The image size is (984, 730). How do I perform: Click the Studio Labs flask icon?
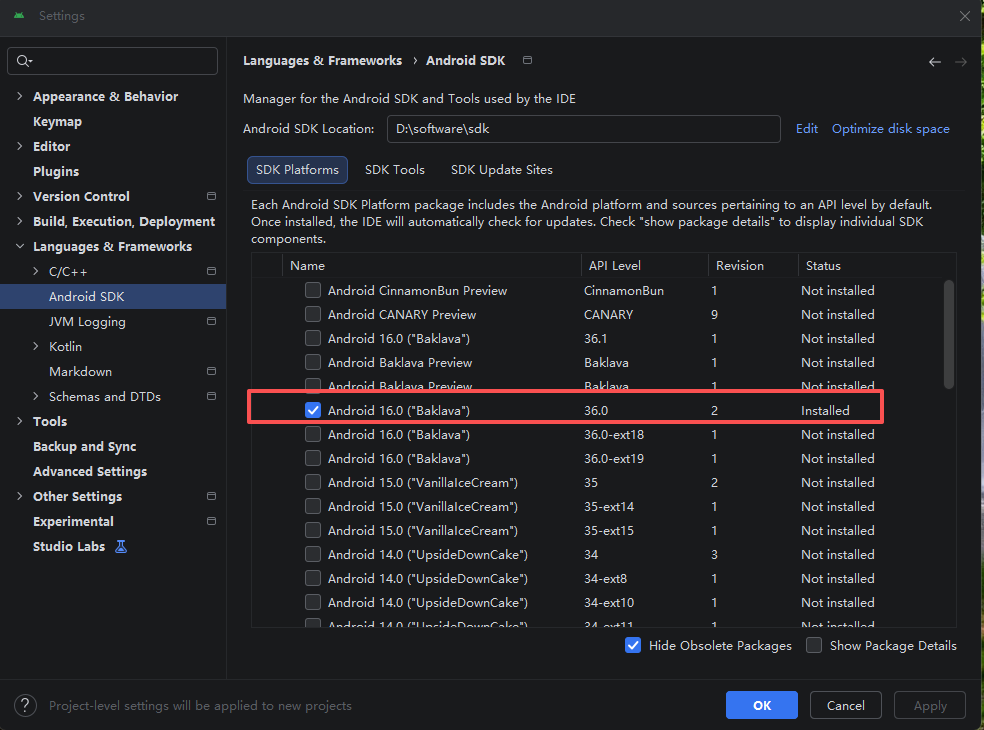pos(121,546)
